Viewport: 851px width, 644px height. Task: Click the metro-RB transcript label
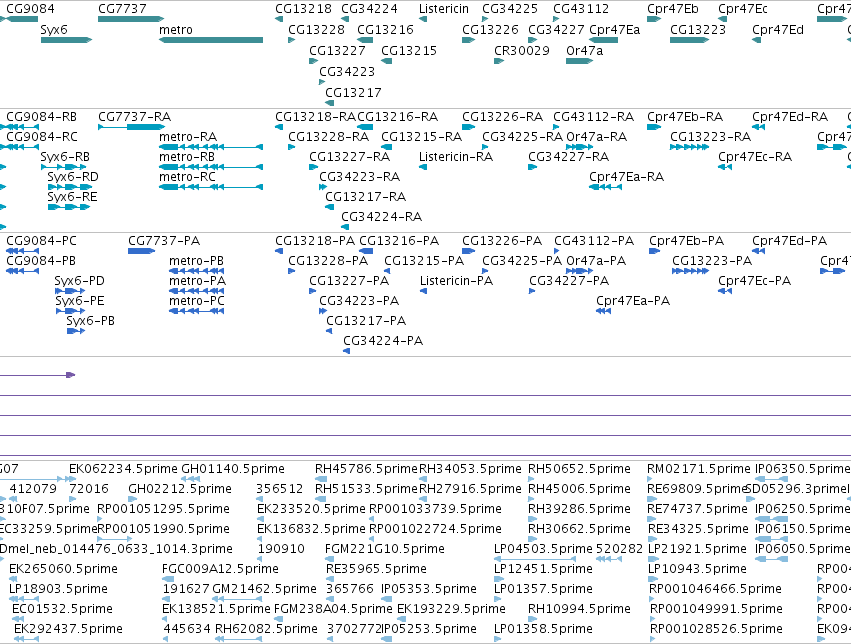pyautogui.click(x=187, y=157)
